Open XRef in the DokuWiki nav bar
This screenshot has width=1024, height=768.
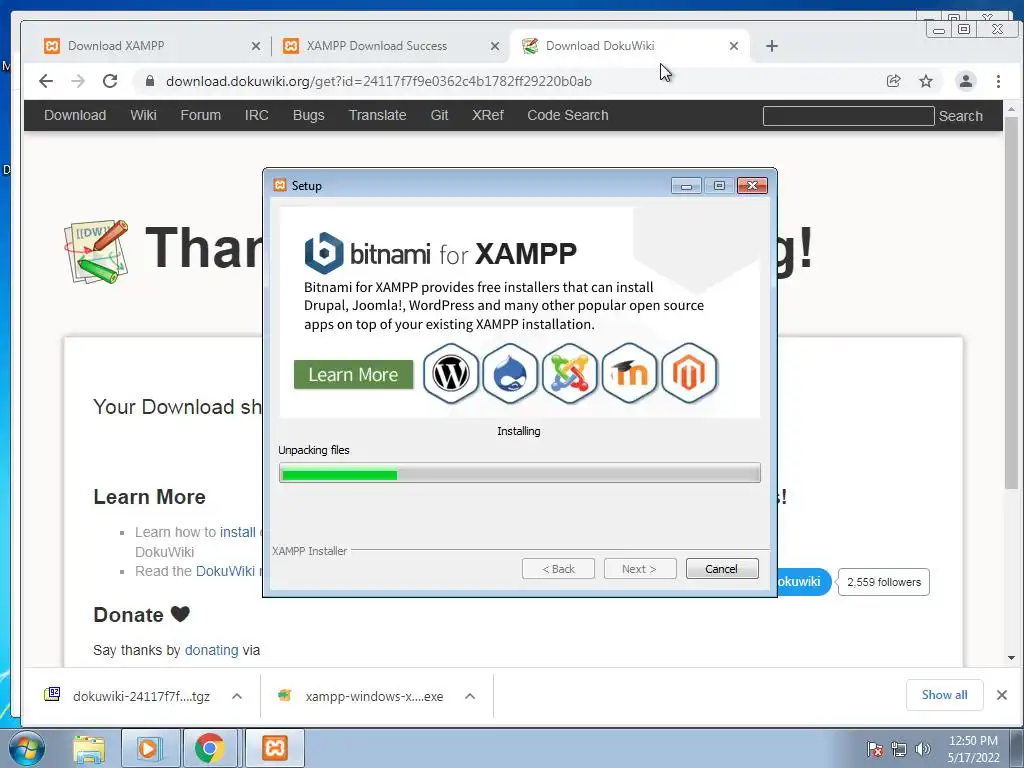pyautogui.click(x=488, y=115)
